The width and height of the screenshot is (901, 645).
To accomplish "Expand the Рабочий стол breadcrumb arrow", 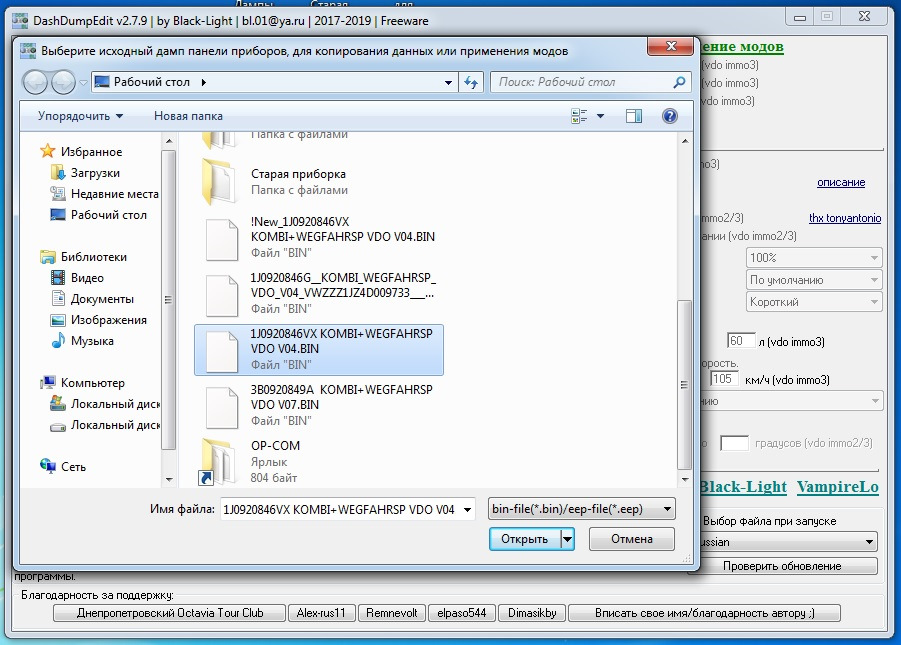I will 204,82.
